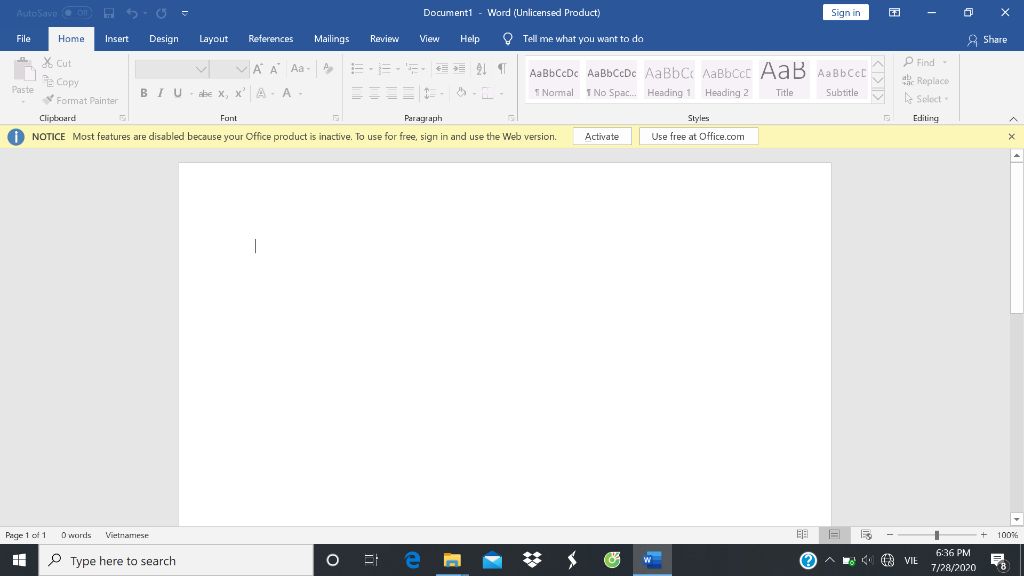Click the Bullets list icon
1024x576 pixels.
click(357, 69)
